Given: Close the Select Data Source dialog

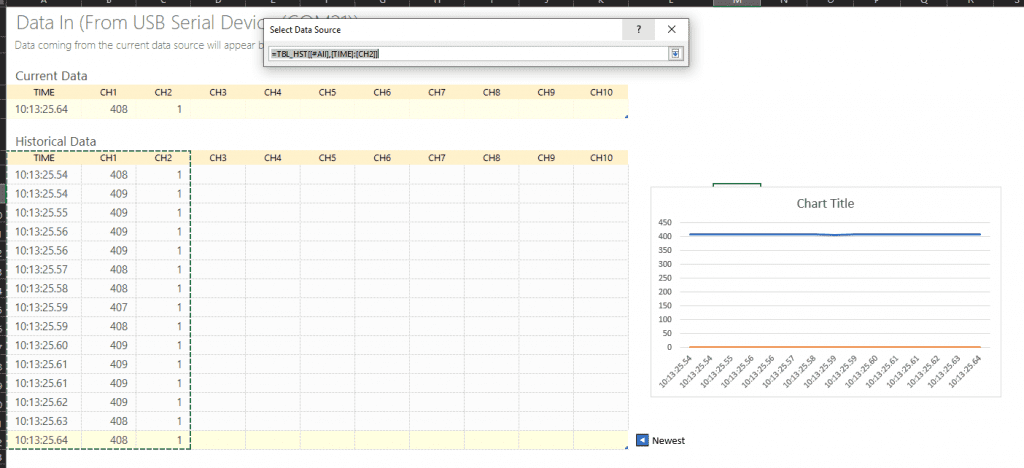Looking at the screenshot, I should [671, 29].
